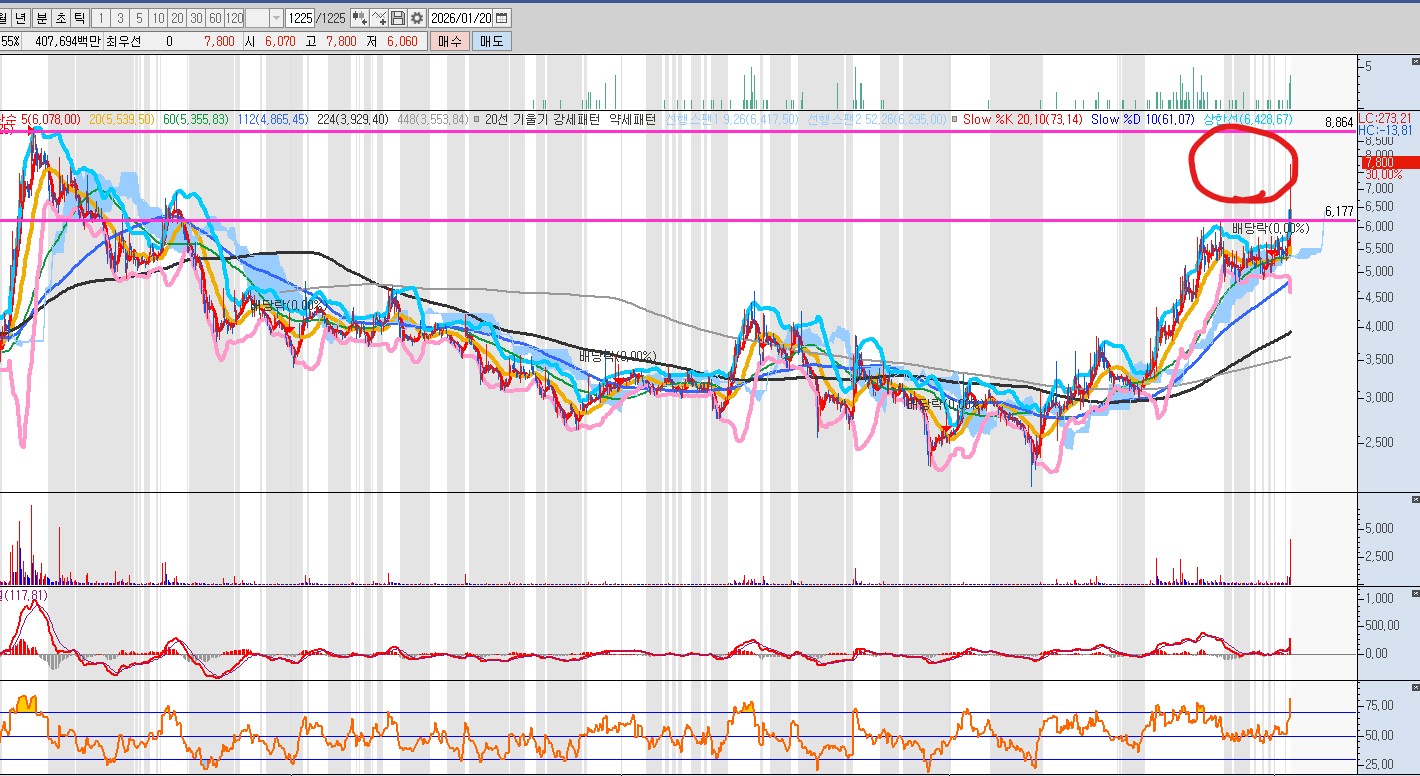Save chart with the floppy disk icon
The width and height of the screenshot is (1420, 776).
[398, 18]
